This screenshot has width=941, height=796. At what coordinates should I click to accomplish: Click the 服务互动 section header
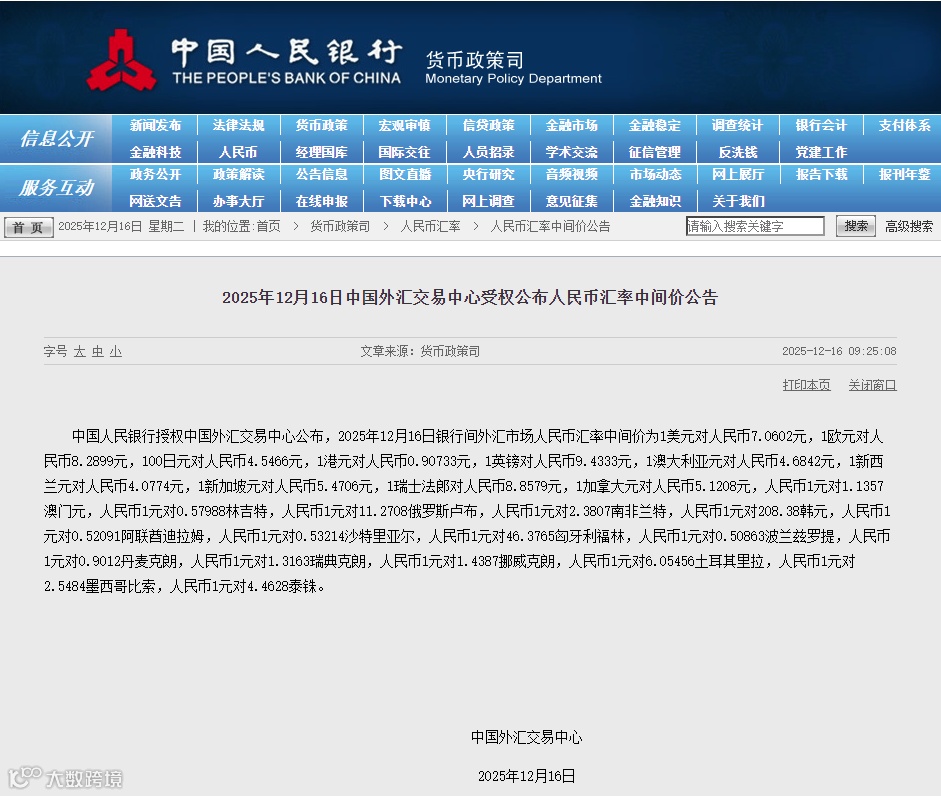click(56, 188)
